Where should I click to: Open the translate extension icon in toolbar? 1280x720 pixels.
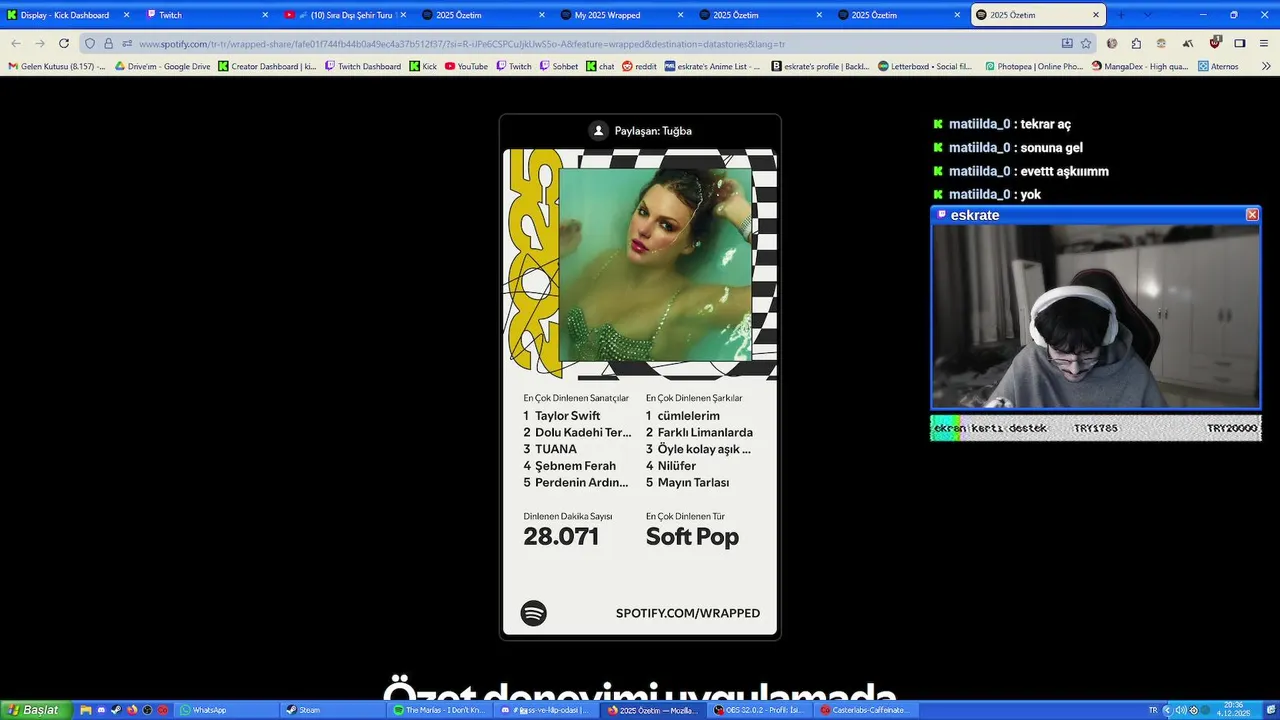pos(1187,43)
